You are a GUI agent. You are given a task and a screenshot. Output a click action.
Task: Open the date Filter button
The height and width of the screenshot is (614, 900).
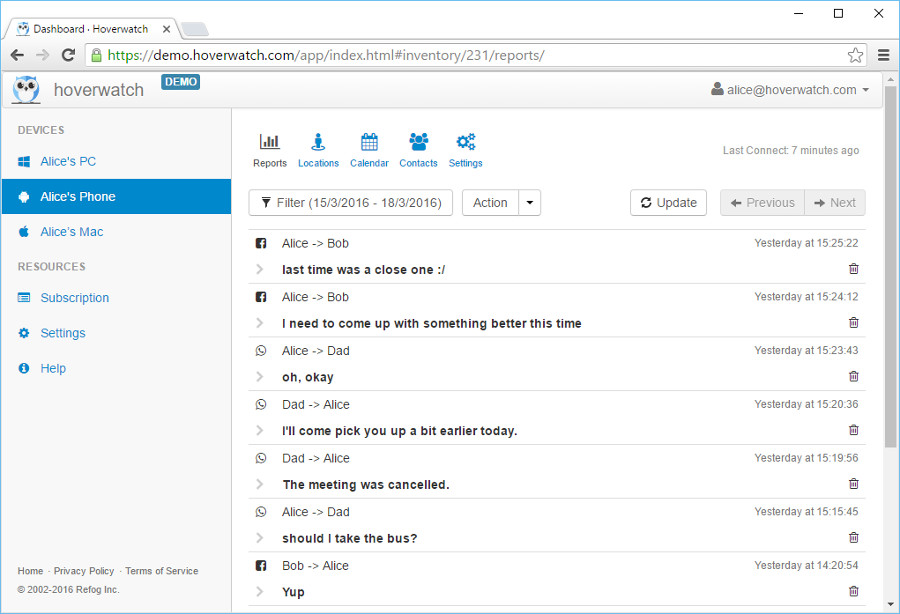point(351,203)
